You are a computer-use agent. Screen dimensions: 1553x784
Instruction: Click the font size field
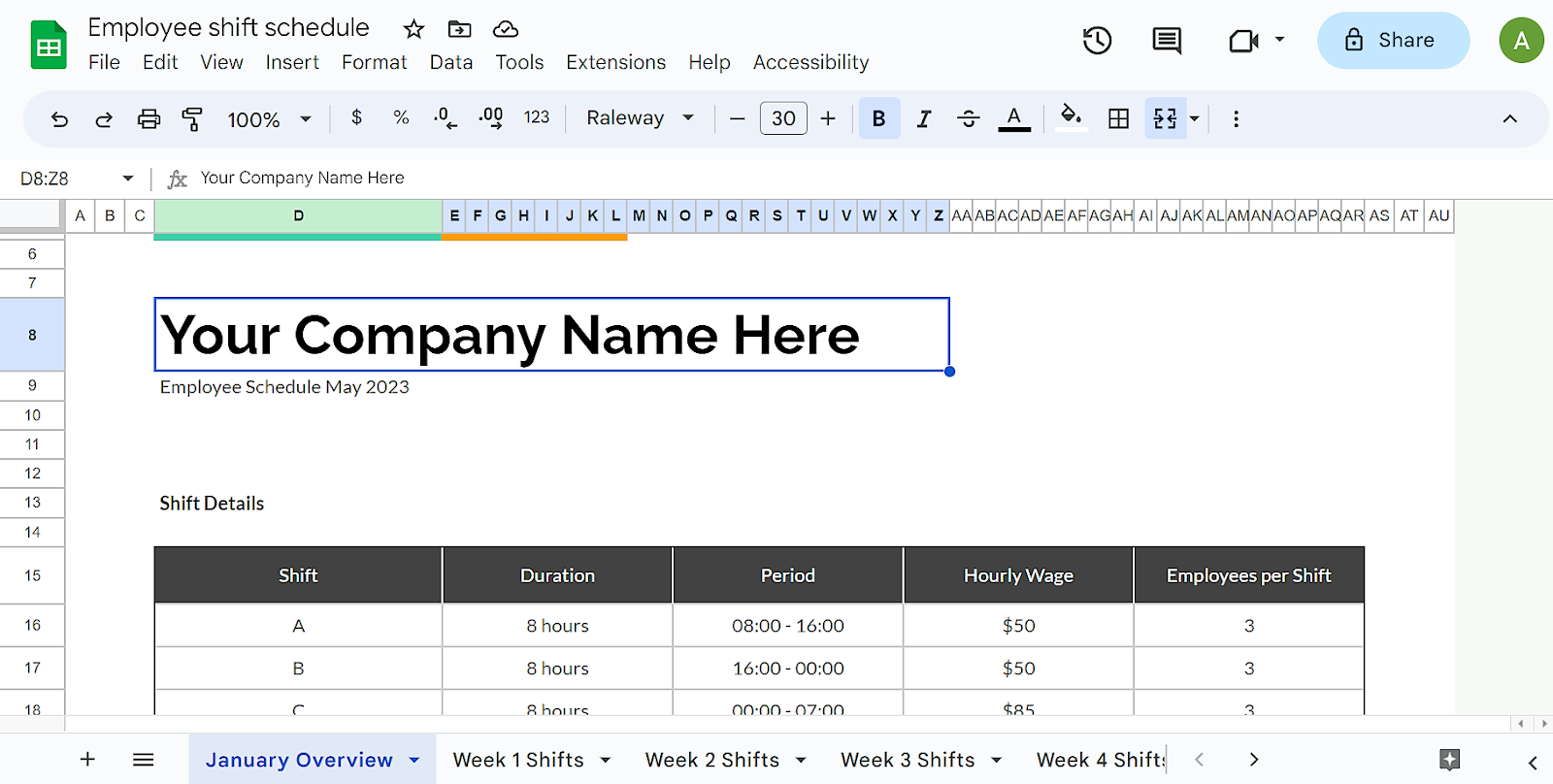pos(783,118)
